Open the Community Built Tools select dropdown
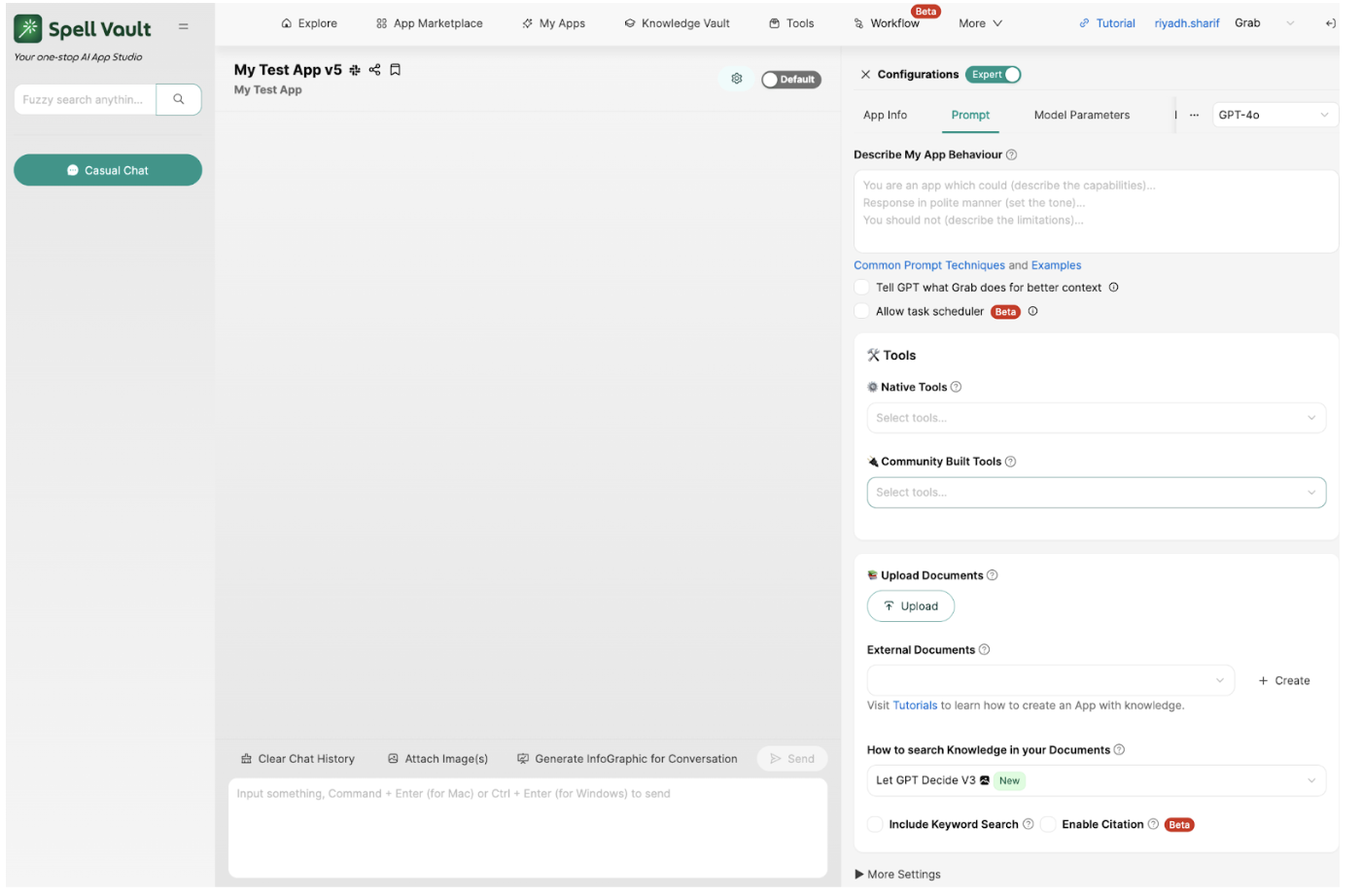Image resolution: width=1361 pixels, height=896 pixels. coord(1096,493)
